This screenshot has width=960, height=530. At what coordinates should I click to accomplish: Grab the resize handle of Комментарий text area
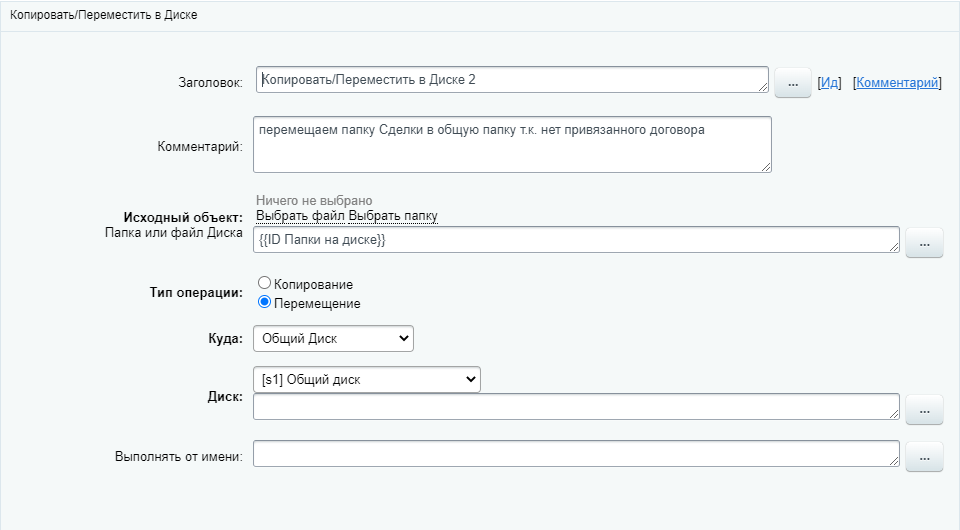[765, 166]
